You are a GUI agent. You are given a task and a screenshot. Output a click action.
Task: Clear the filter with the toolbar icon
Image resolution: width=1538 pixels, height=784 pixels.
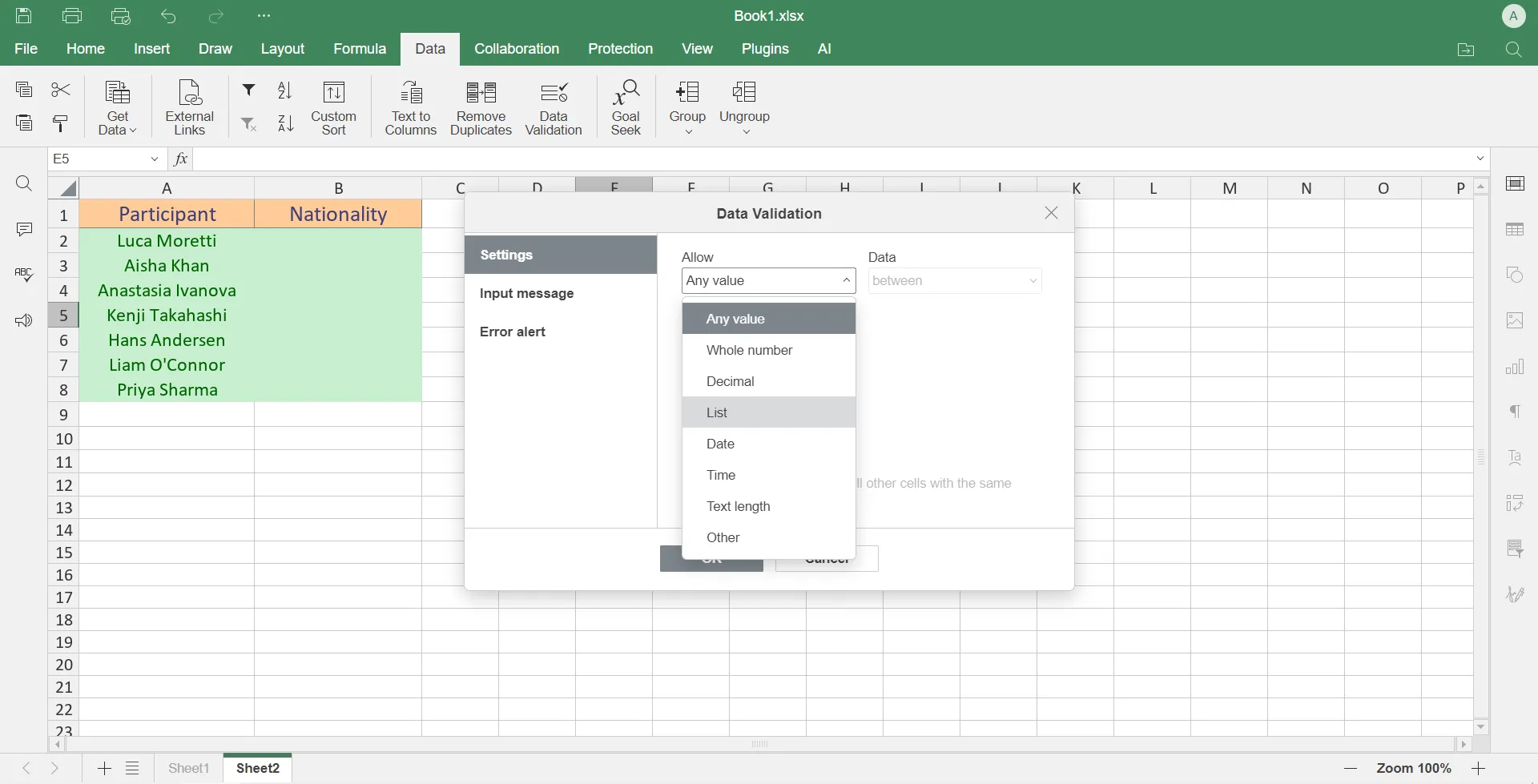(x=248, y=123)
